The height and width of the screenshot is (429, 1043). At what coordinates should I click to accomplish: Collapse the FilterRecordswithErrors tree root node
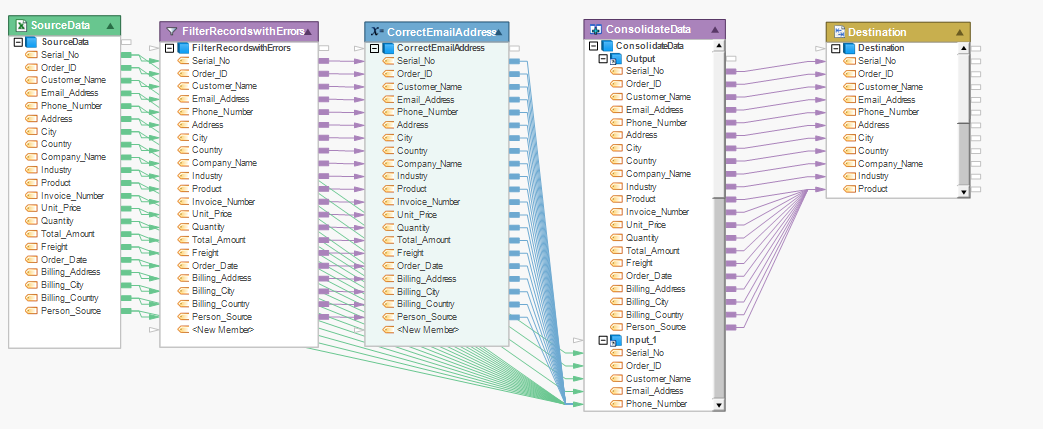pos(169,48)
